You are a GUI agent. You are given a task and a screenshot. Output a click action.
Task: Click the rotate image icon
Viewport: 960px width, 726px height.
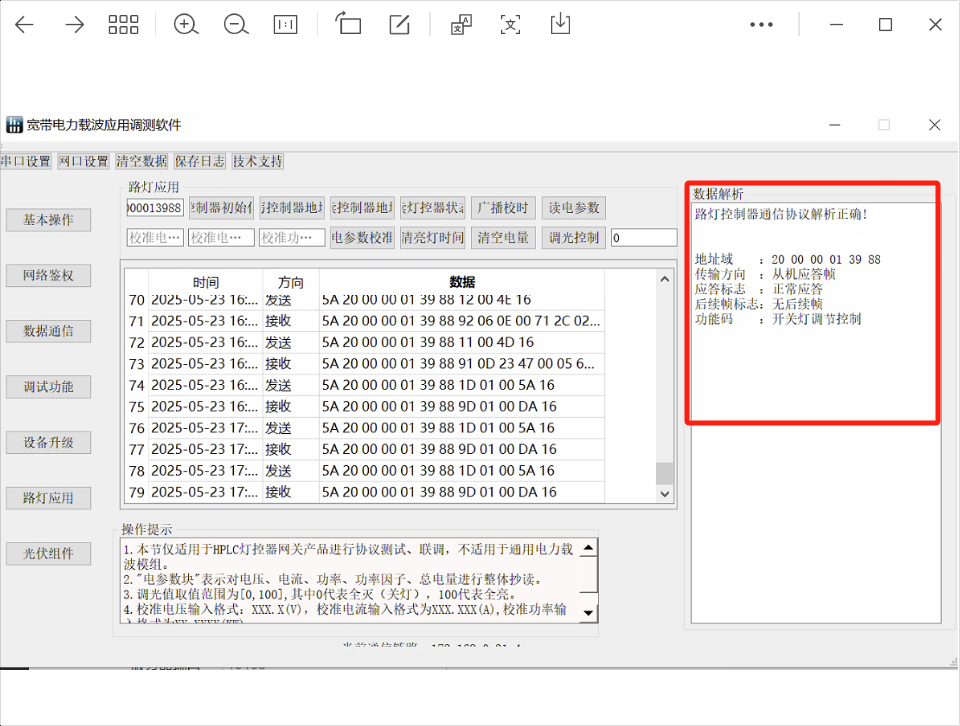tap(348, 24)
